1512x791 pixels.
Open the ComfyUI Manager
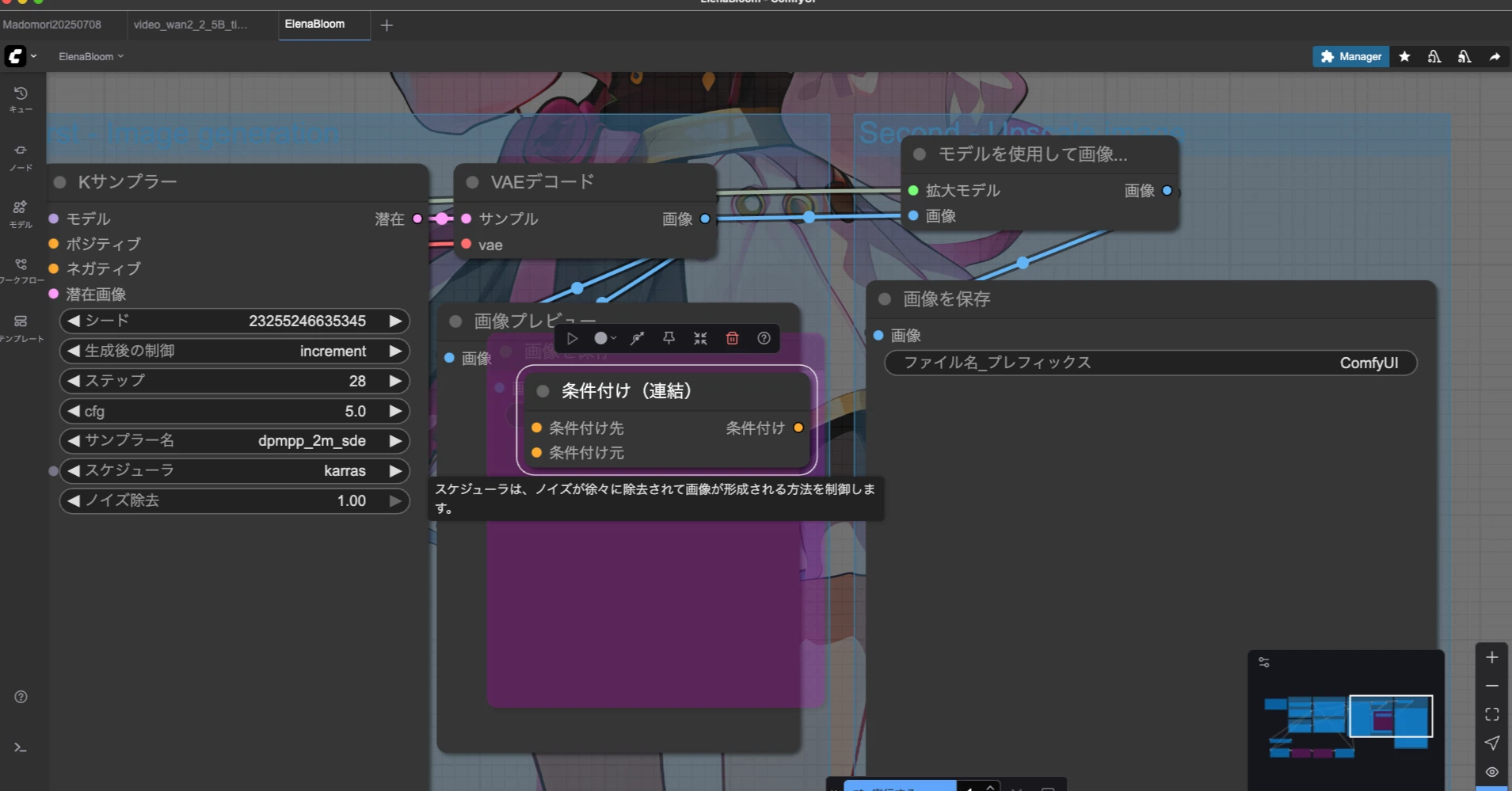1350,56
